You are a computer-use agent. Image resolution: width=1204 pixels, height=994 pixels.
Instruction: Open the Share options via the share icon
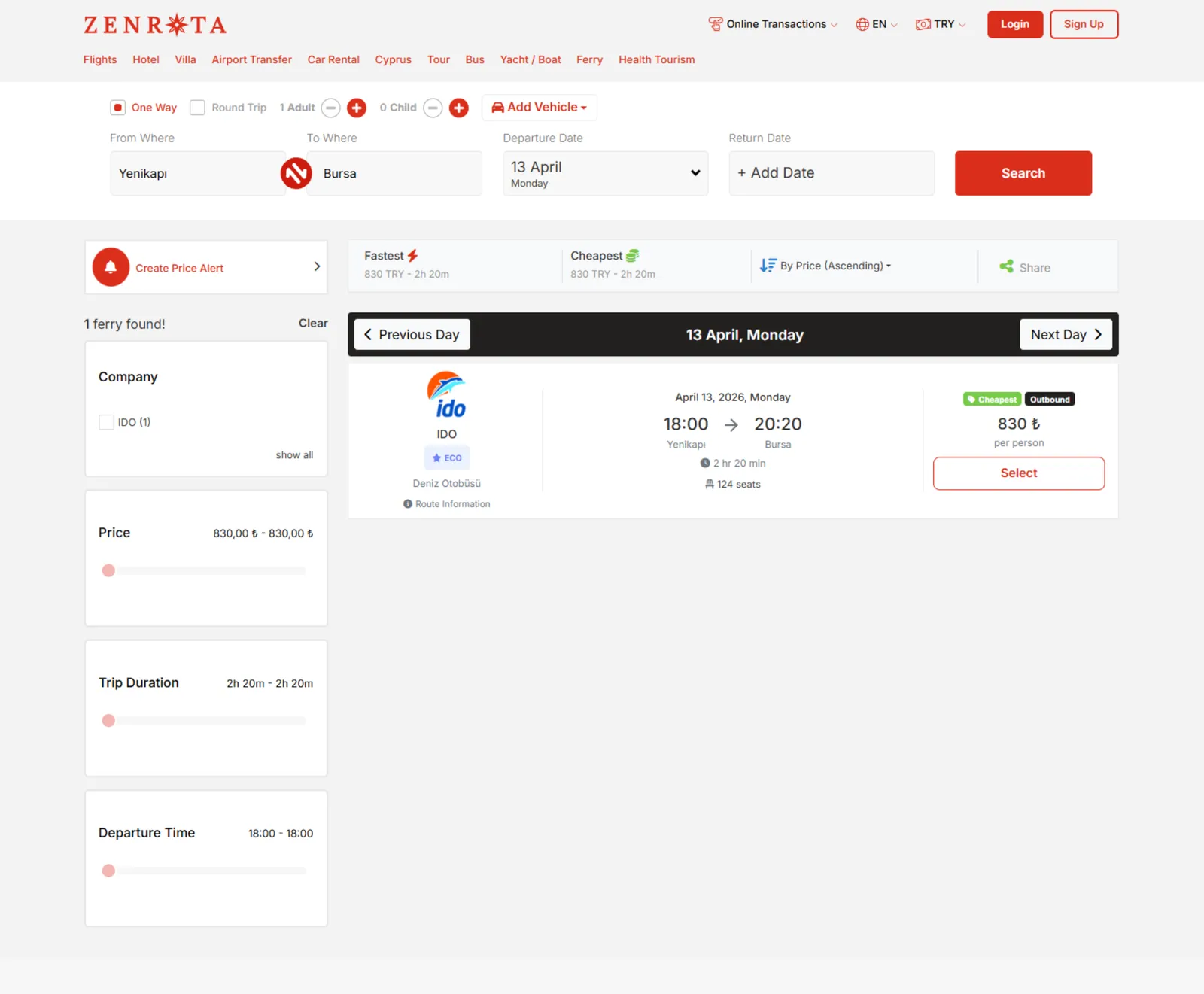pos(1007,266)
